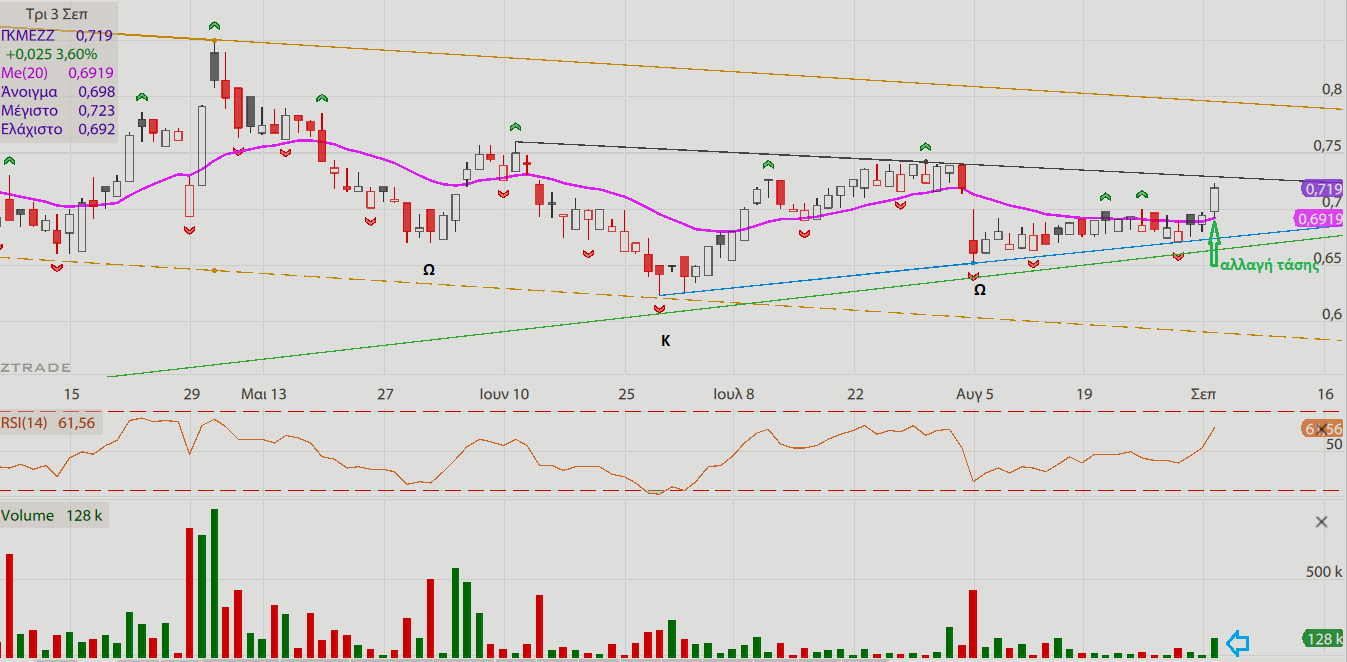Click the Αυγ 5 date axis label
This screenshot has width=1347, height=662.
975,394
